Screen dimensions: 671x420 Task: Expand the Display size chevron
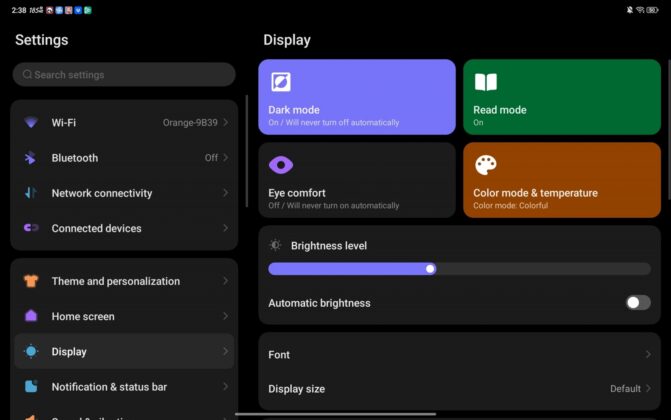(x=648, y=389)
